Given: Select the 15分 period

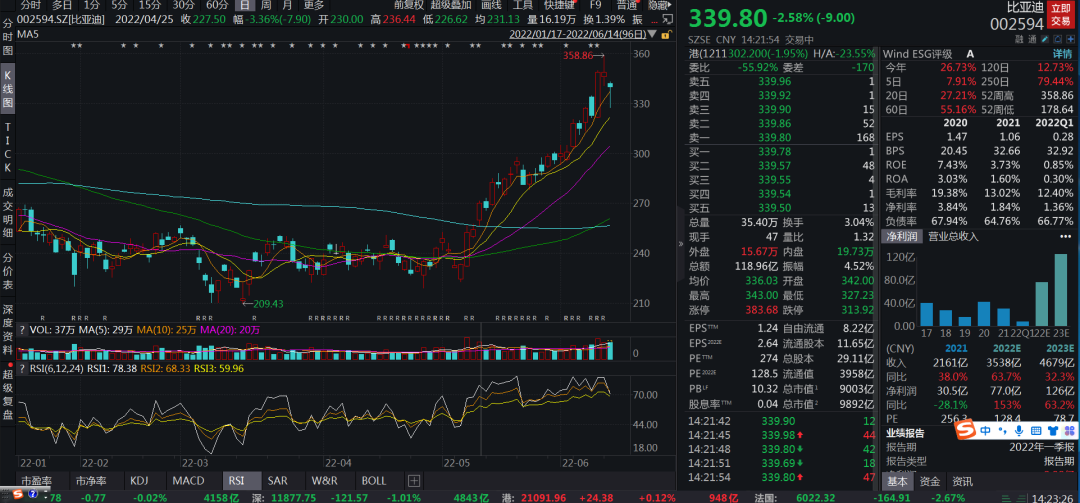Looking at the screenshot, I should pyautogui.click(x=149, y=5).
